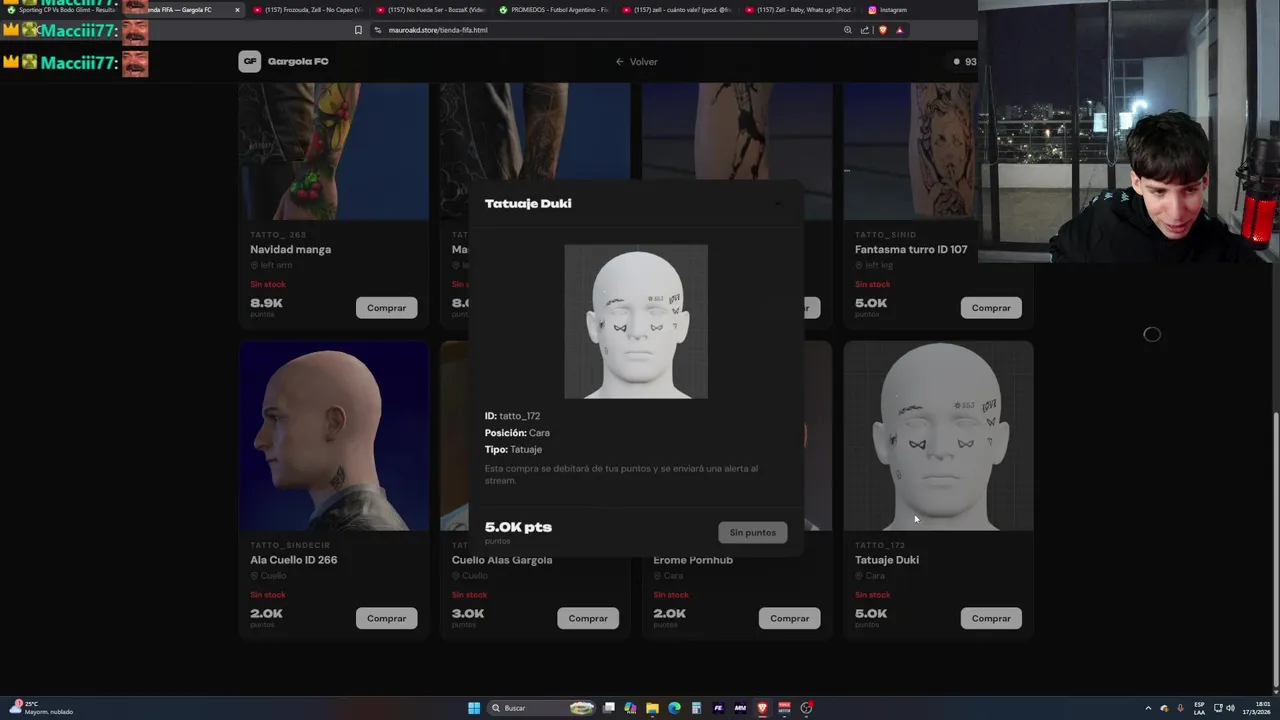This screenshot has width=1280, height=720.
Task: Switch to the PROMEDIOS - Futbol Argentino tab
Action: (x=553, y=10)
